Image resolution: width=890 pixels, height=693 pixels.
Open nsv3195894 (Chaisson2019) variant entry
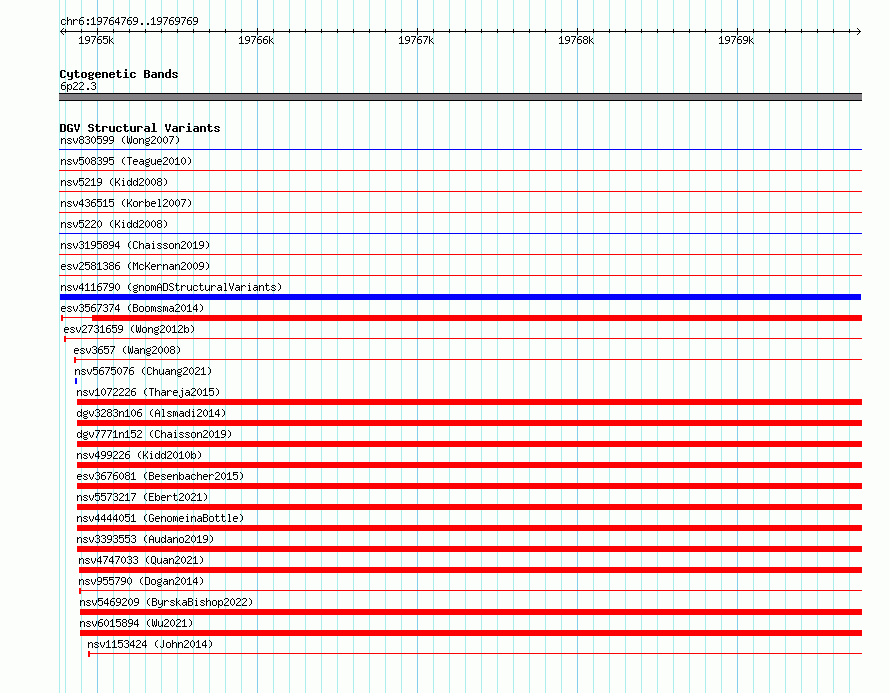[135, 245]
